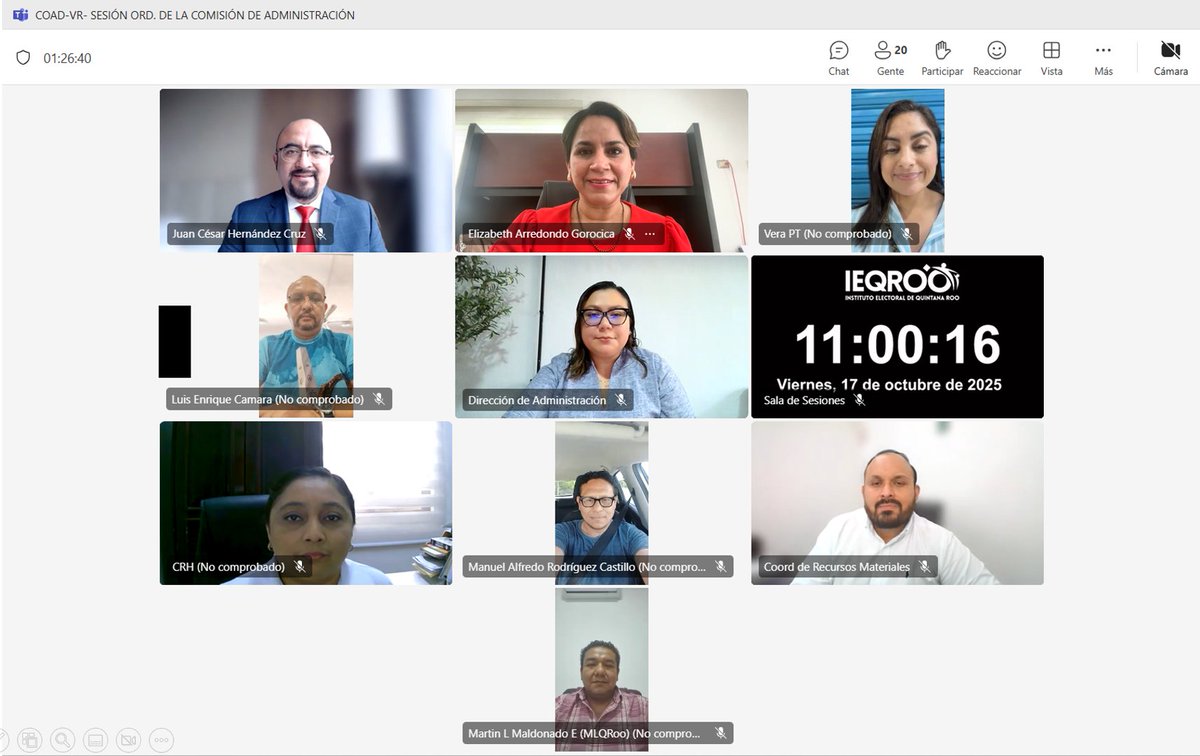Select the Sala de Sesiones clock tile

897,336
